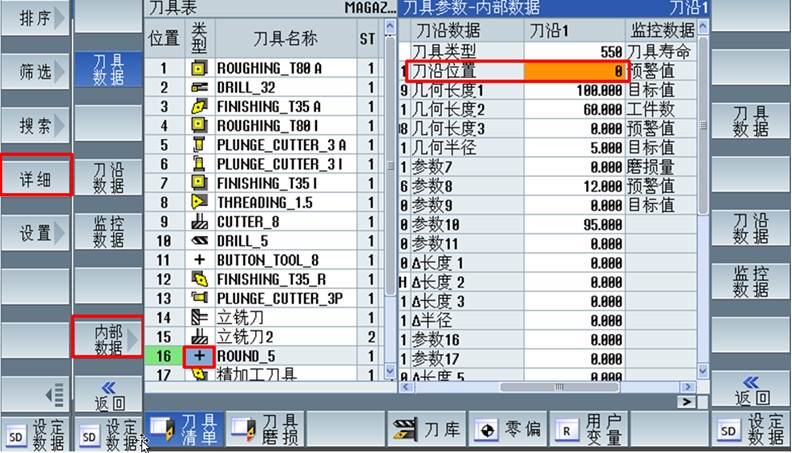Select tool row DRILL_32
The image size is (792, 453).
coord(263,87)
